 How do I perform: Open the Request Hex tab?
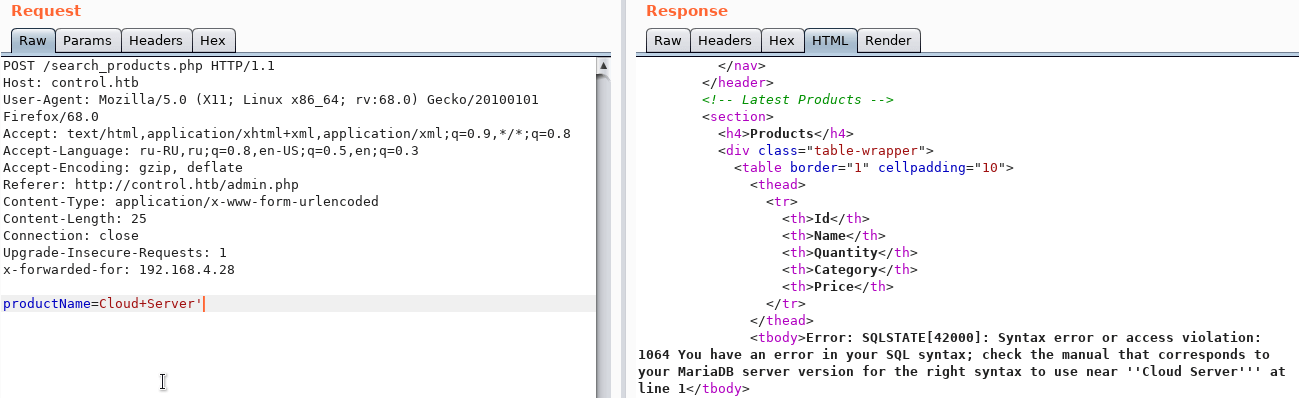(x=213, y=41)
